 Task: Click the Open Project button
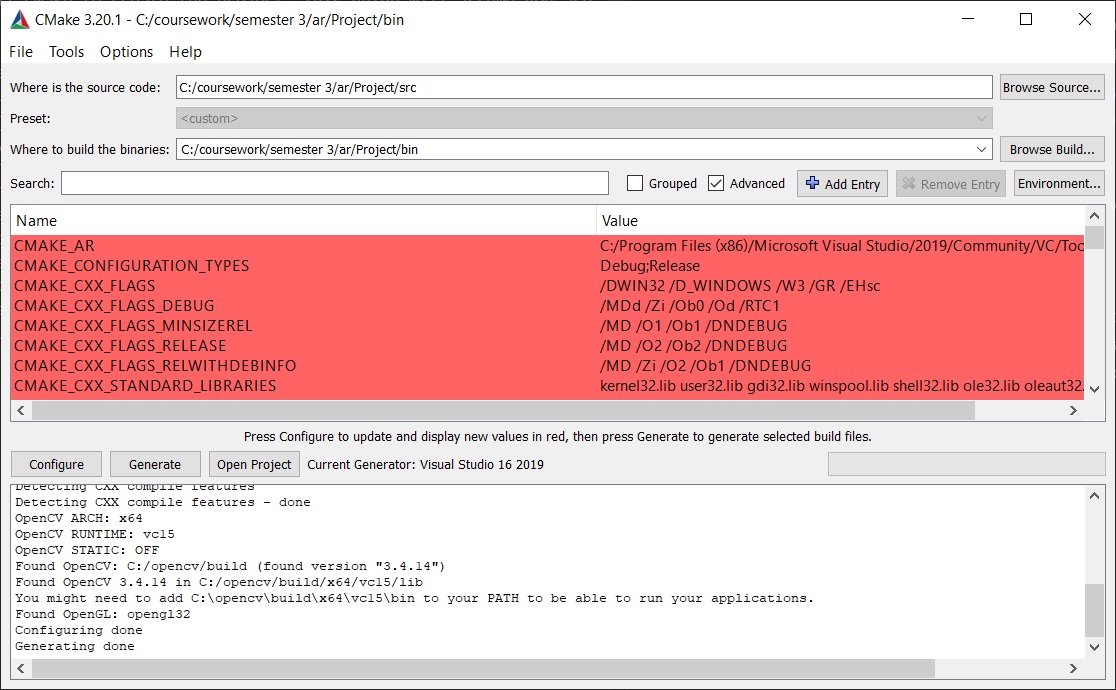coord(254,464)
